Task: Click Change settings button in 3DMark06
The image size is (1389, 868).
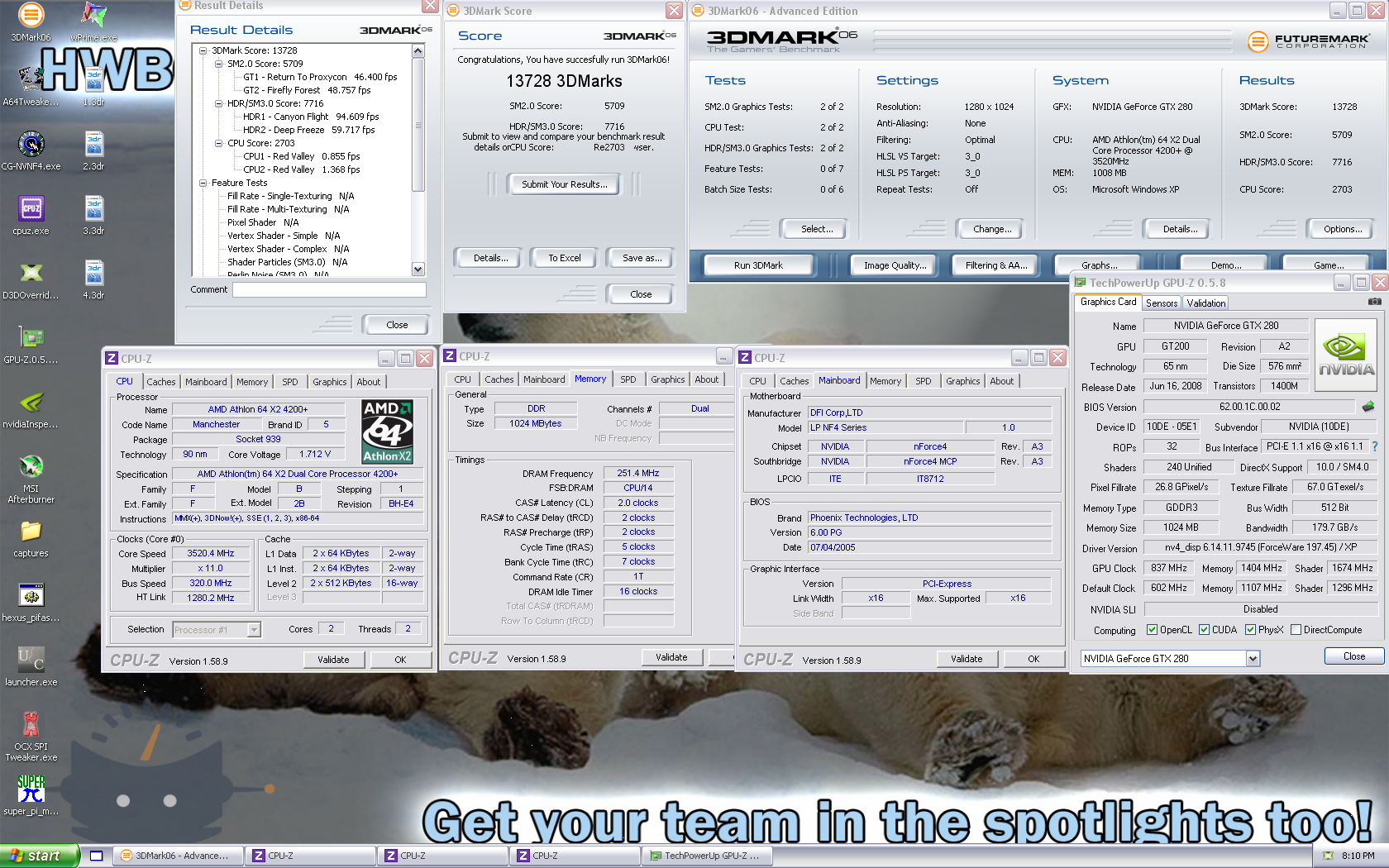Action: [992, 229]
